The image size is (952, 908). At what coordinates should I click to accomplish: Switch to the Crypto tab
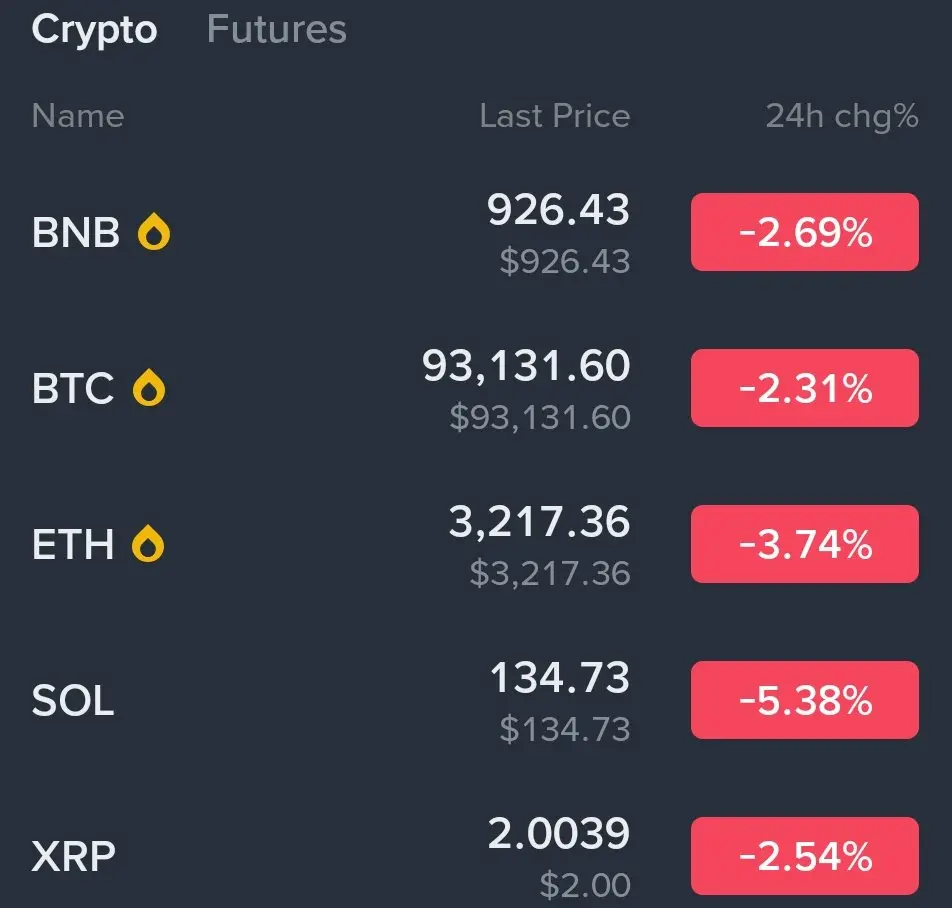pos(94,29)
